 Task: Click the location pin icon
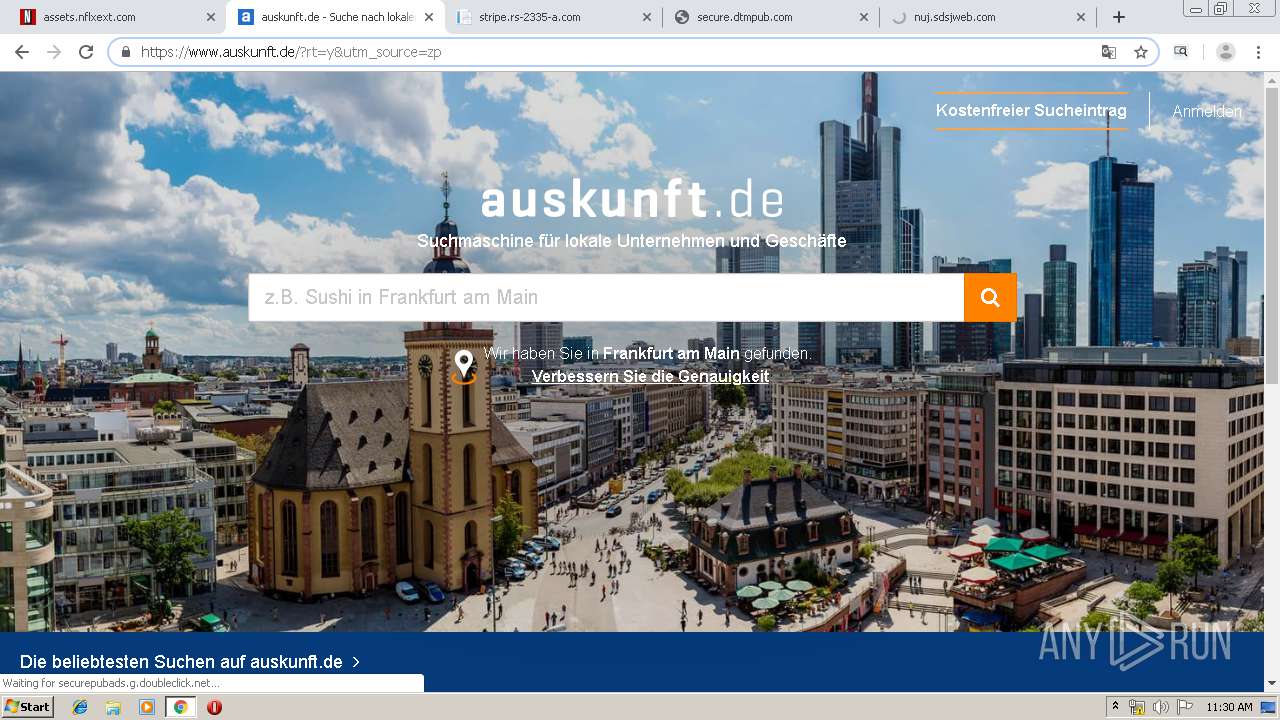pyautogui.click(x=464, y=366)
